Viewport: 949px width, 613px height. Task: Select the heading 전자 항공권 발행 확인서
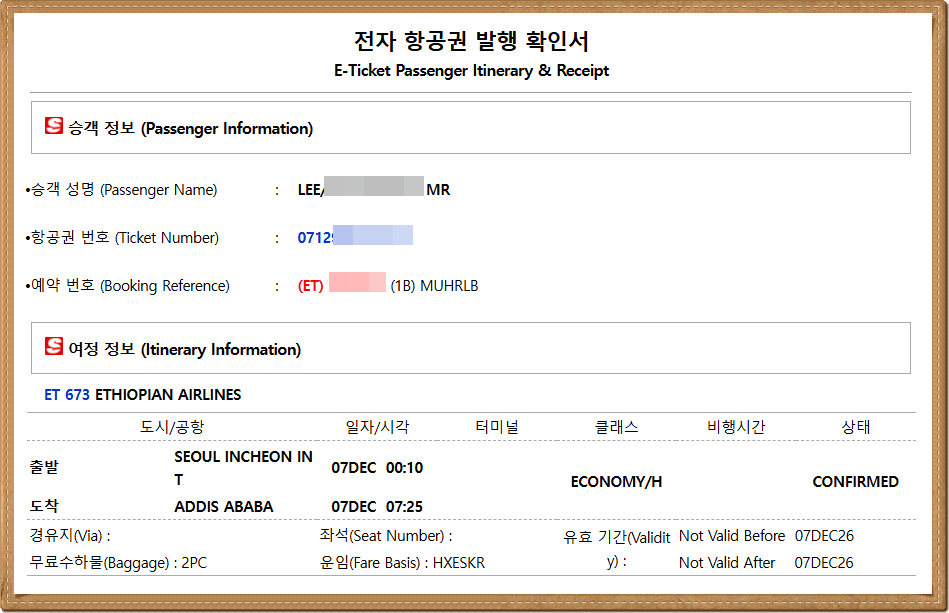[x=471, y=41]
